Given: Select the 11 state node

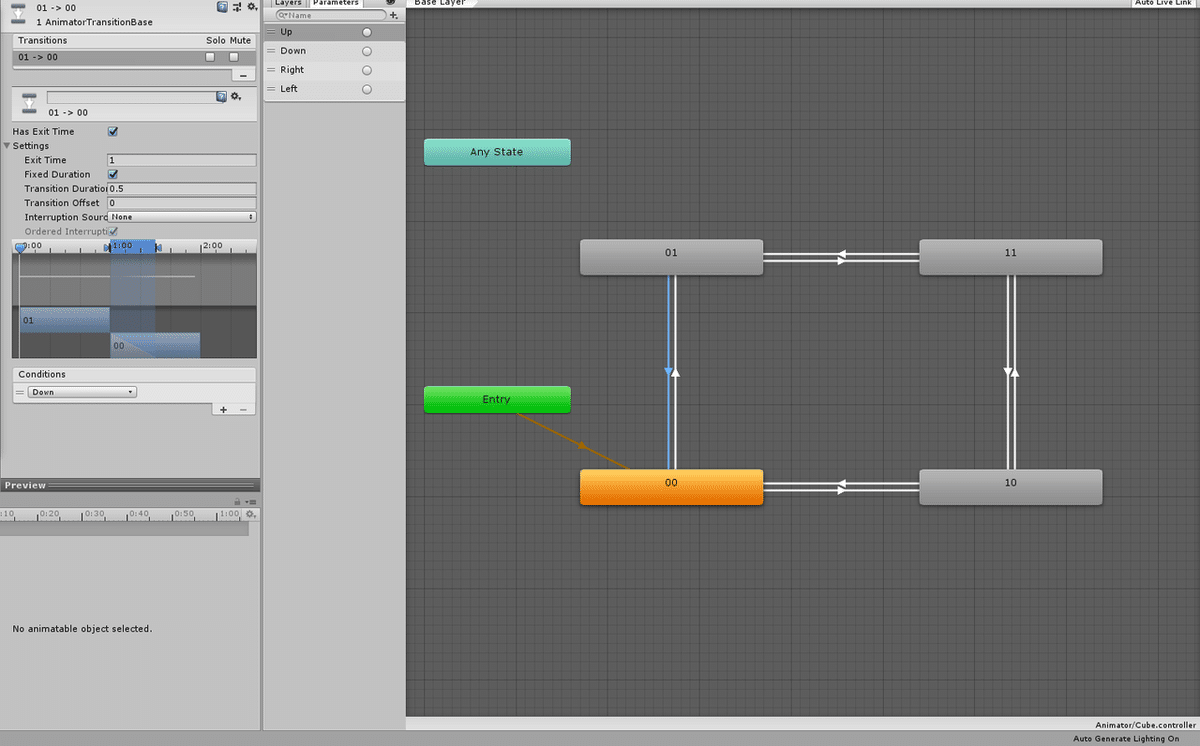Looking at the screenshot, I should (x=1010, y=257).
